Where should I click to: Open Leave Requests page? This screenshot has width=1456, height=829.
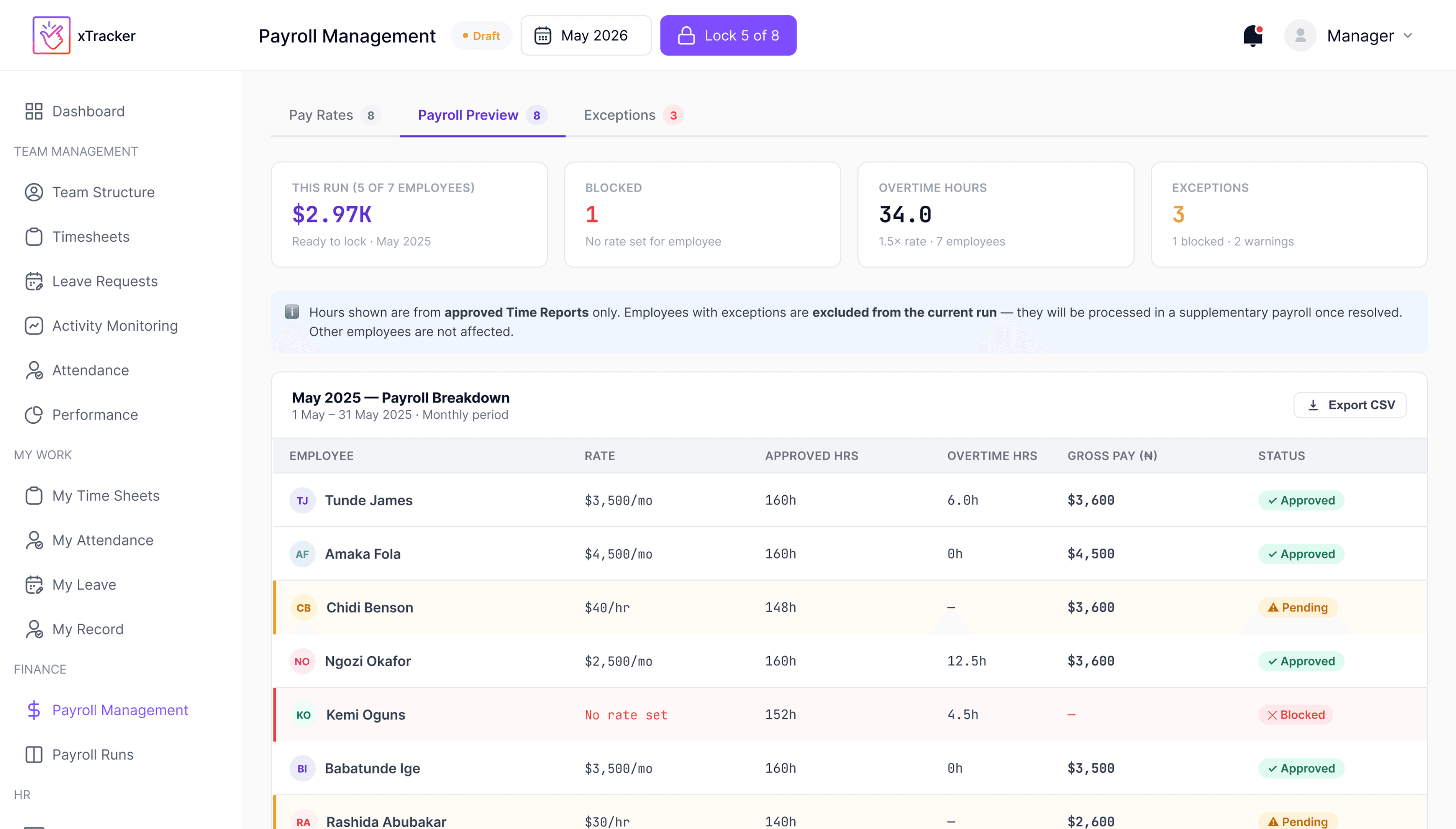(x=105, y=281)
